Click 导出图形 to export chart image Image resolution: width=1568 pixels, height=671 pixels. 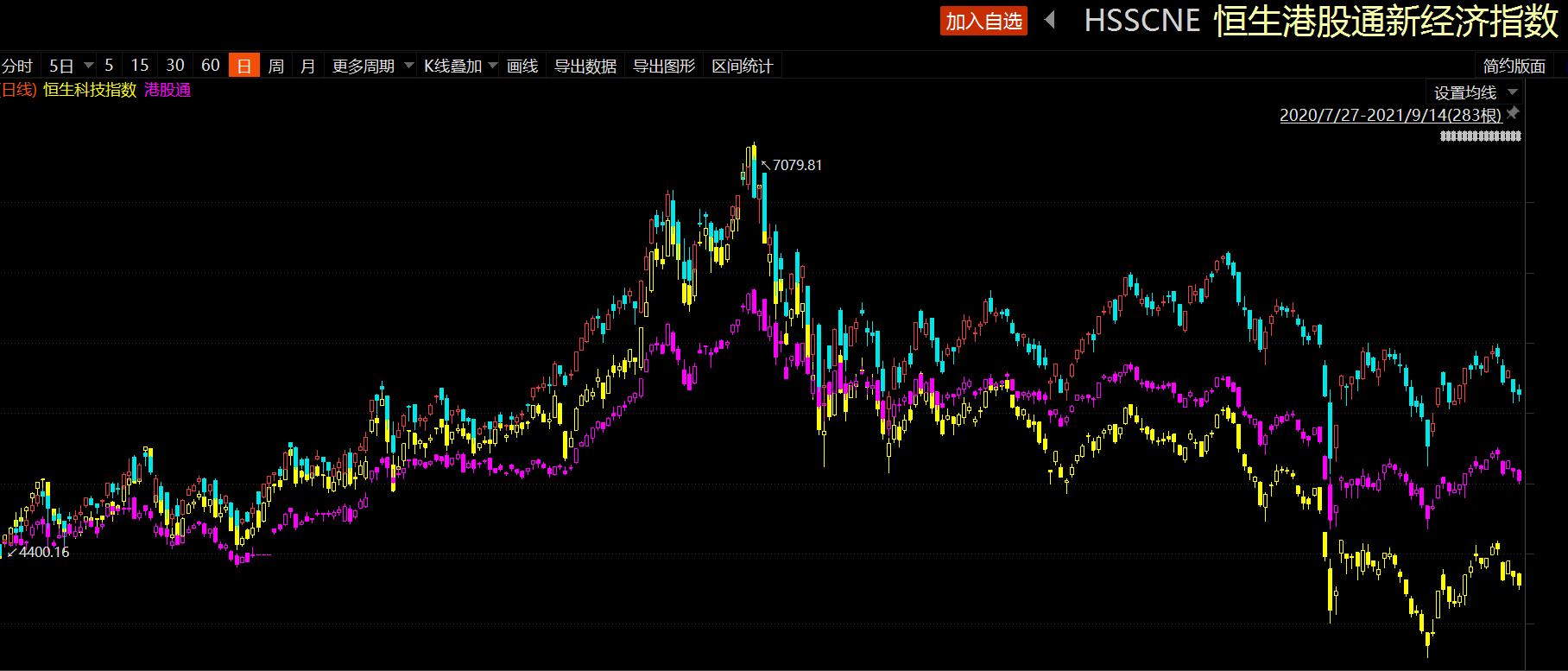(x=664, y=66)
